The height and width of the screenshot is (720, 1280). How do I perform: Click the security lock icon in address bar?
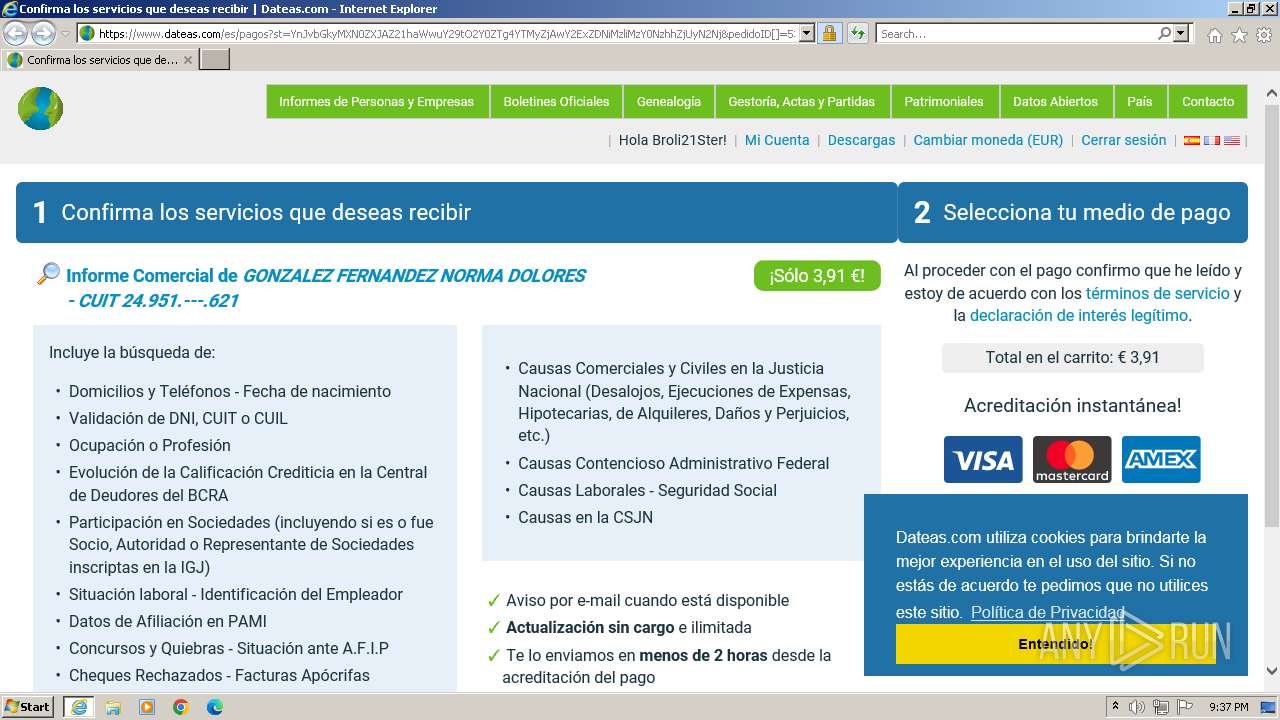829,33
